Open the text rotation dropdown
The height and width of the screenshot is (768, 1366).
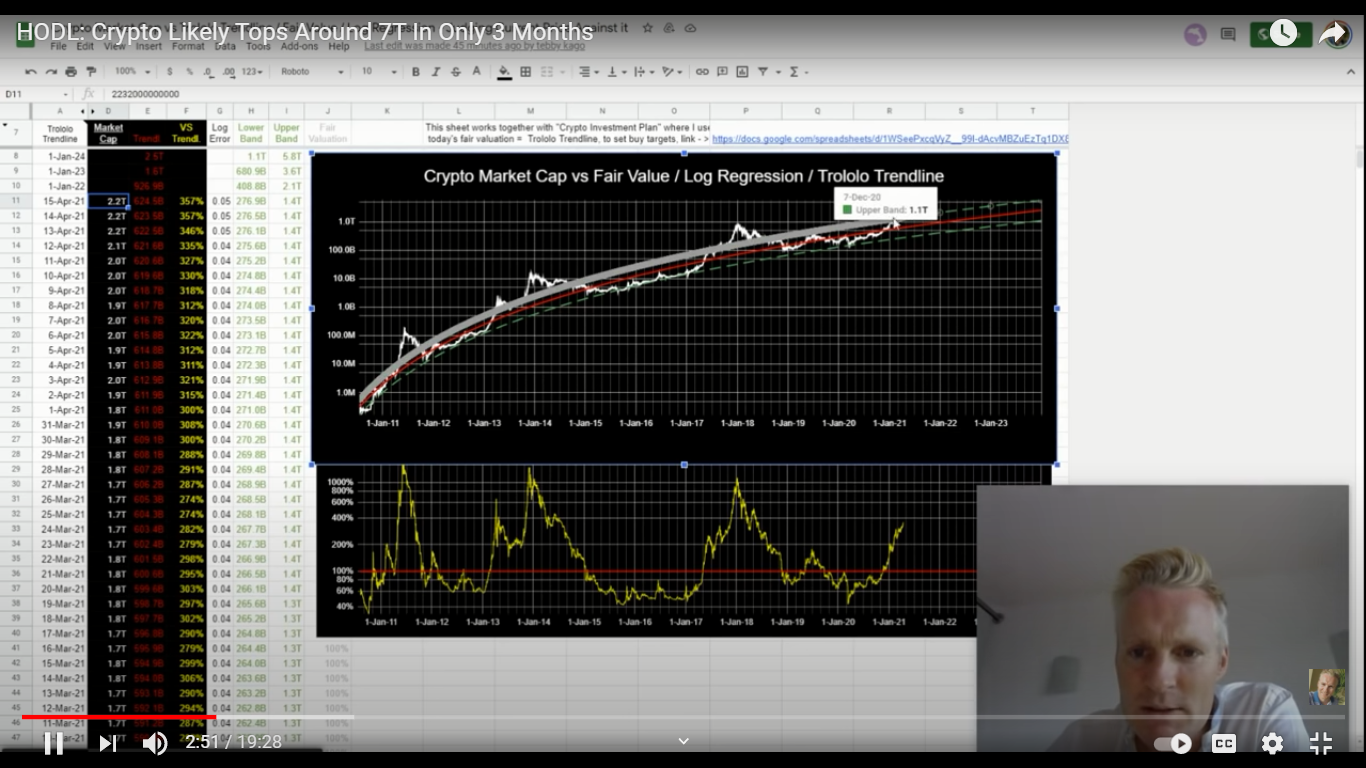[x=670, y=72]
